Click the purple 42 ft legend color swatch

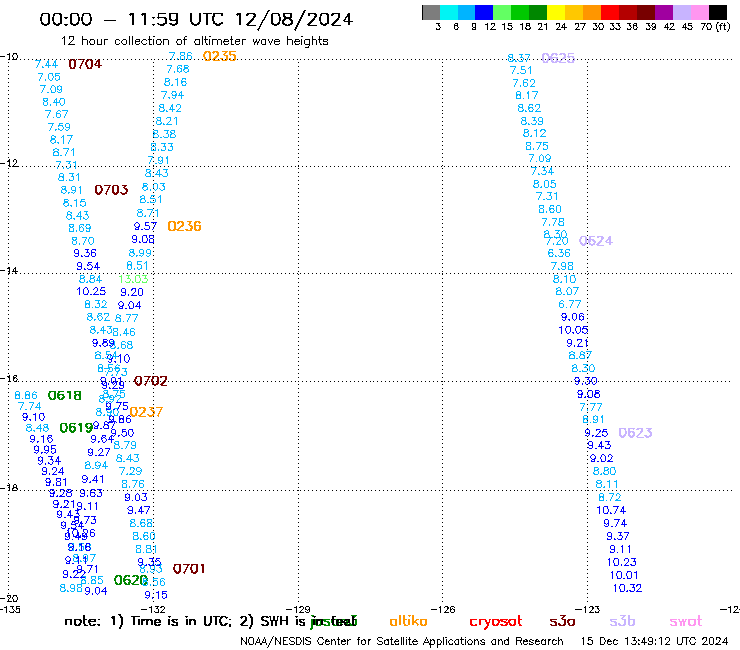(x=663, y=12)
